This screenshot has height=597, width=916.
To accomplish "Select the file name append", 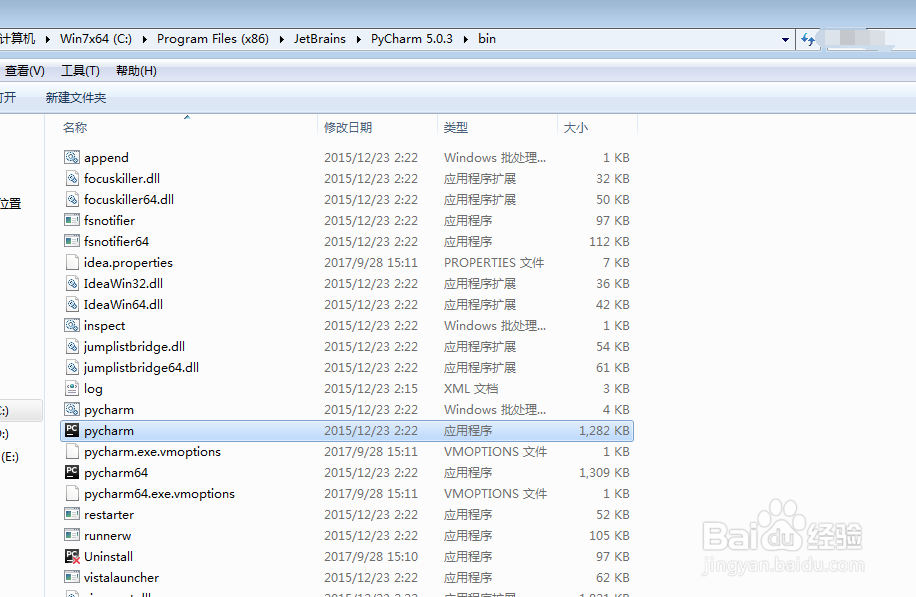I will click(106, 158).
